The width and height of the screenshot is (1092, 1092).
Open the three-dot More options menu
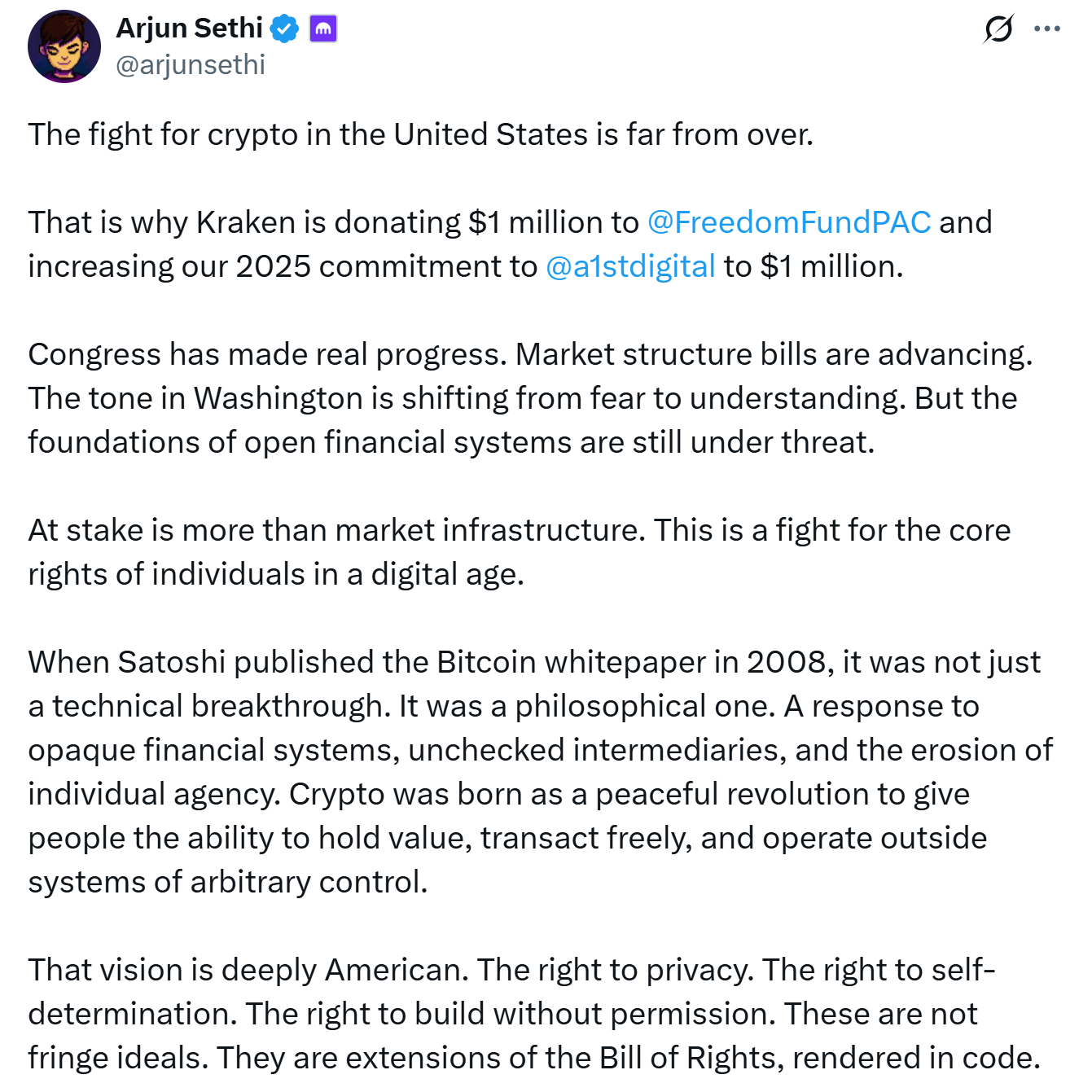pos(1046,29)
